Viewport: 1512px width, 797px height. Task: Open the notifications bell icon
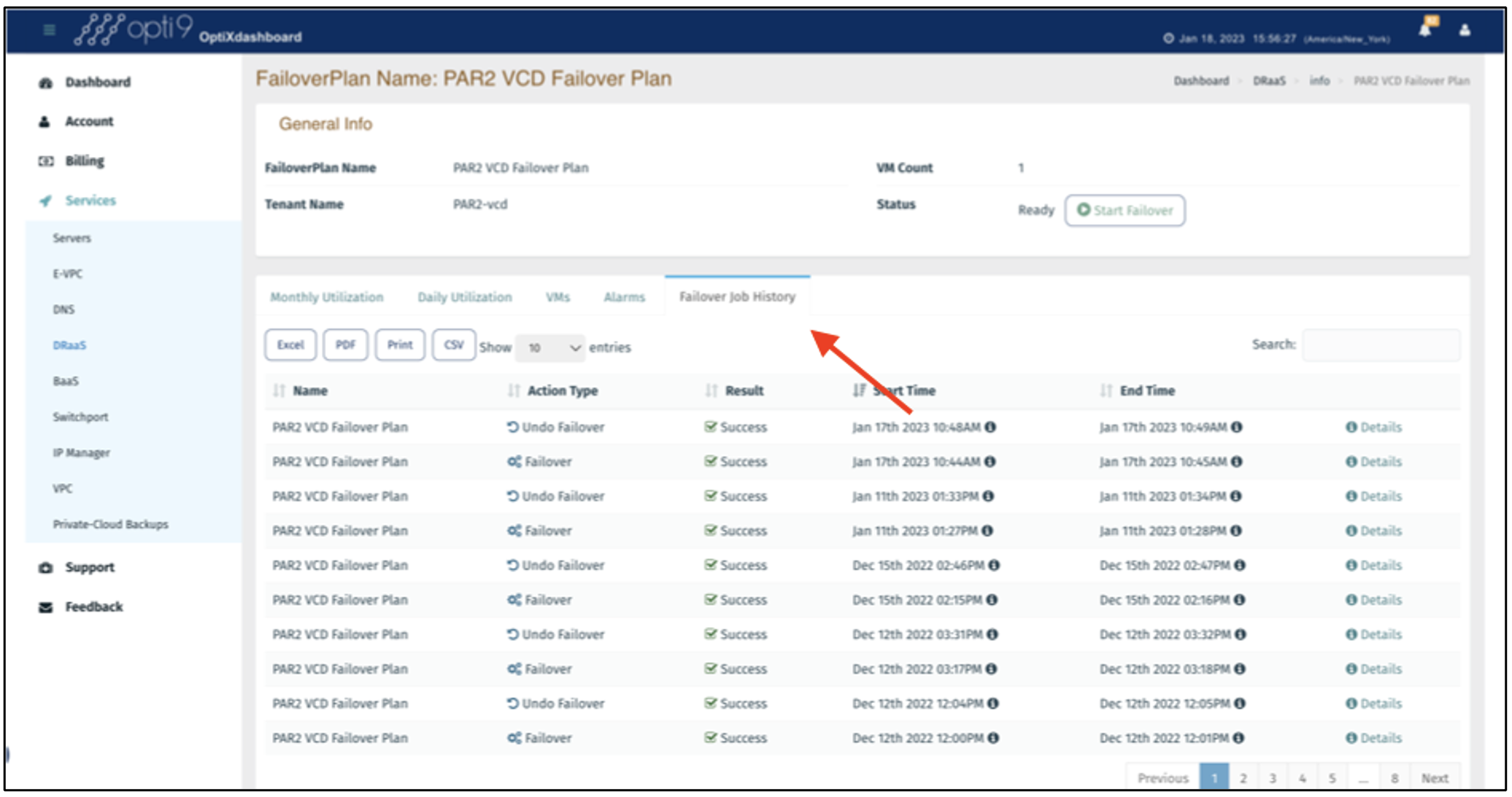(1425, 28)
